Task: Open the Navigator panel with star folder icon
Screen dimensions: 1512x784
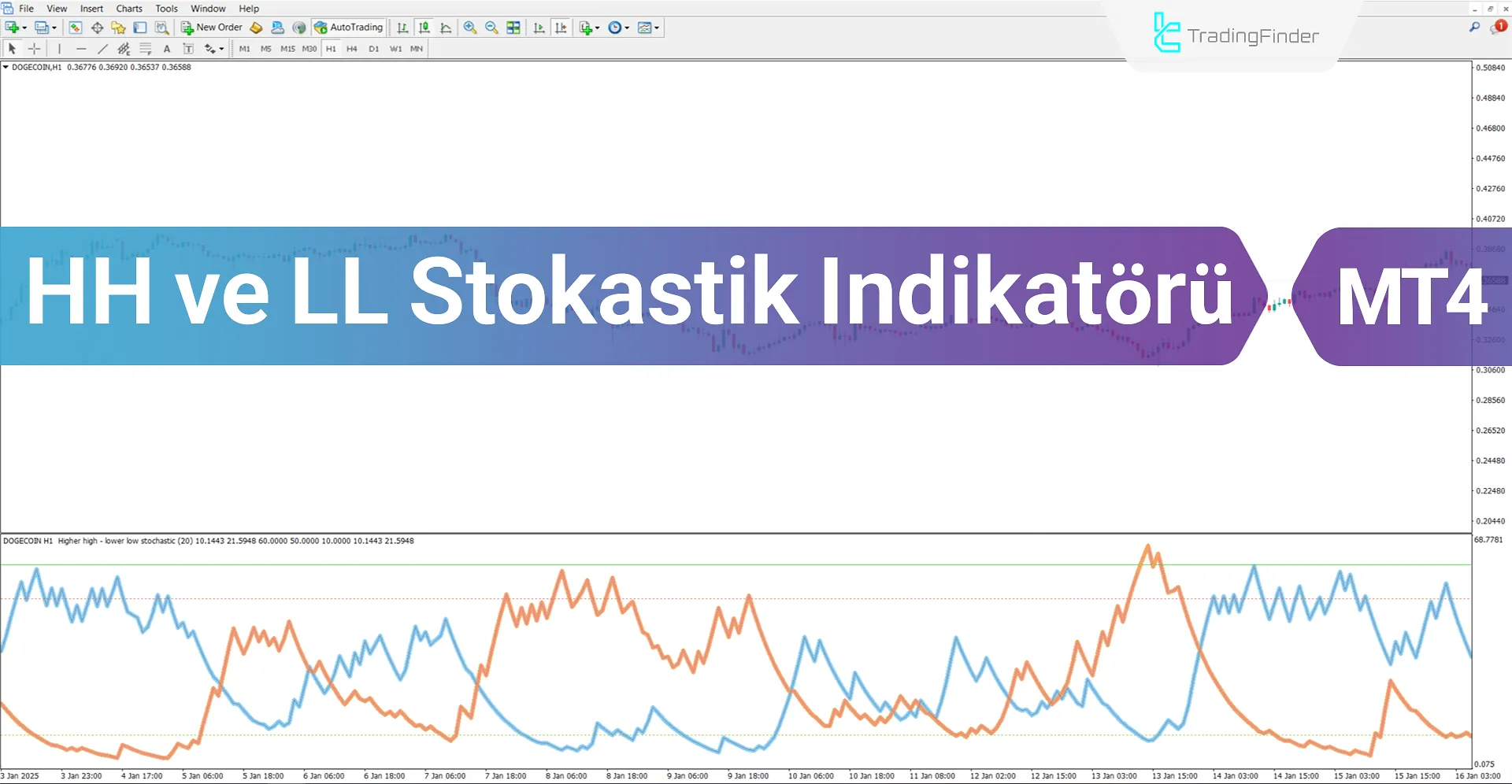Action: pyautogui.click(x=118, y=28)
